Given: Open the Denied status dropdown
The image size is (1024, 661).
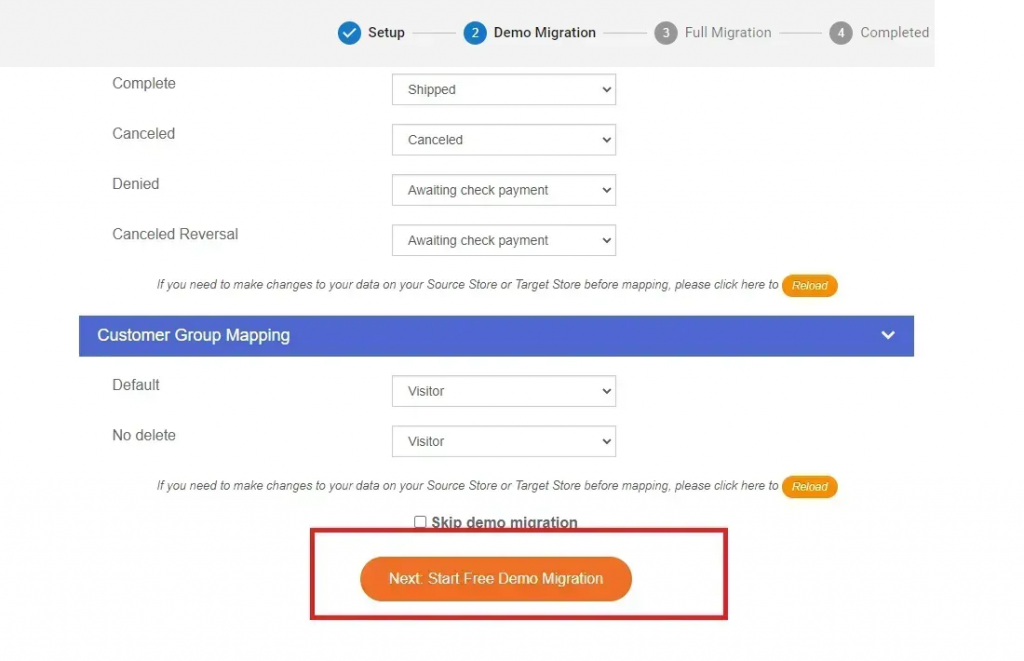Looking at the screenshot, I should [x=503, y=189].
